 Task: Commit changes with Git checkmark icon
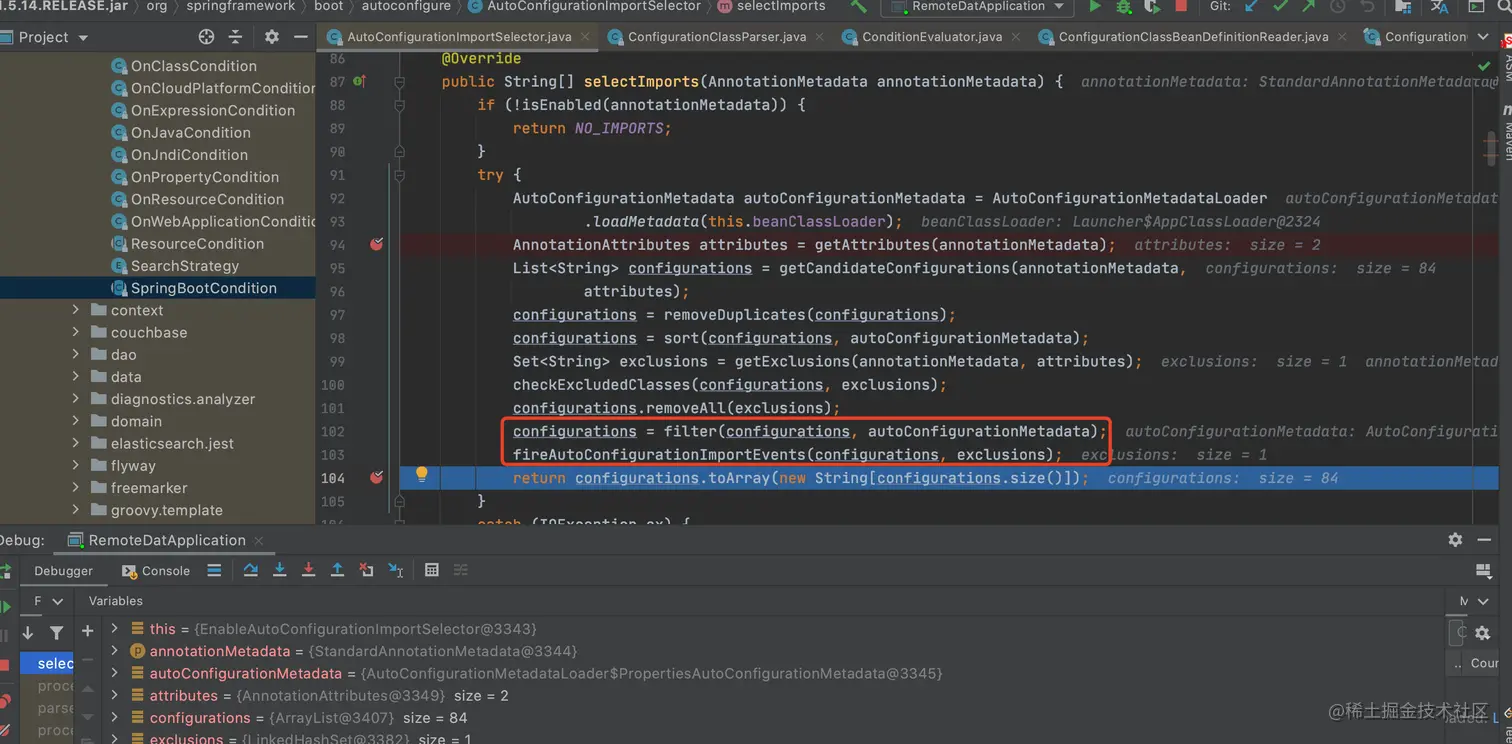[x=1280, y=7]
